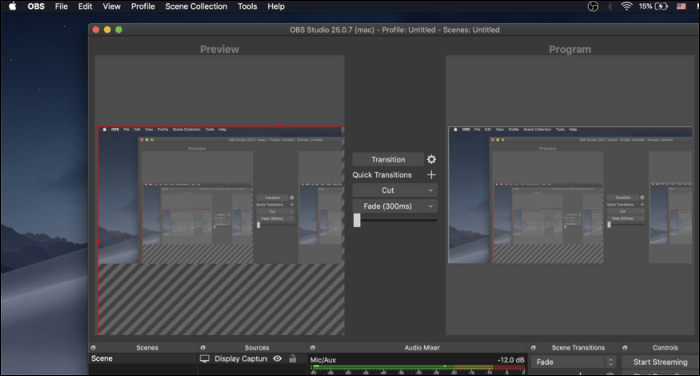Open the Fade scene transition selector
The height and width of the screenshot is (376, 700).
coord(574,362)
